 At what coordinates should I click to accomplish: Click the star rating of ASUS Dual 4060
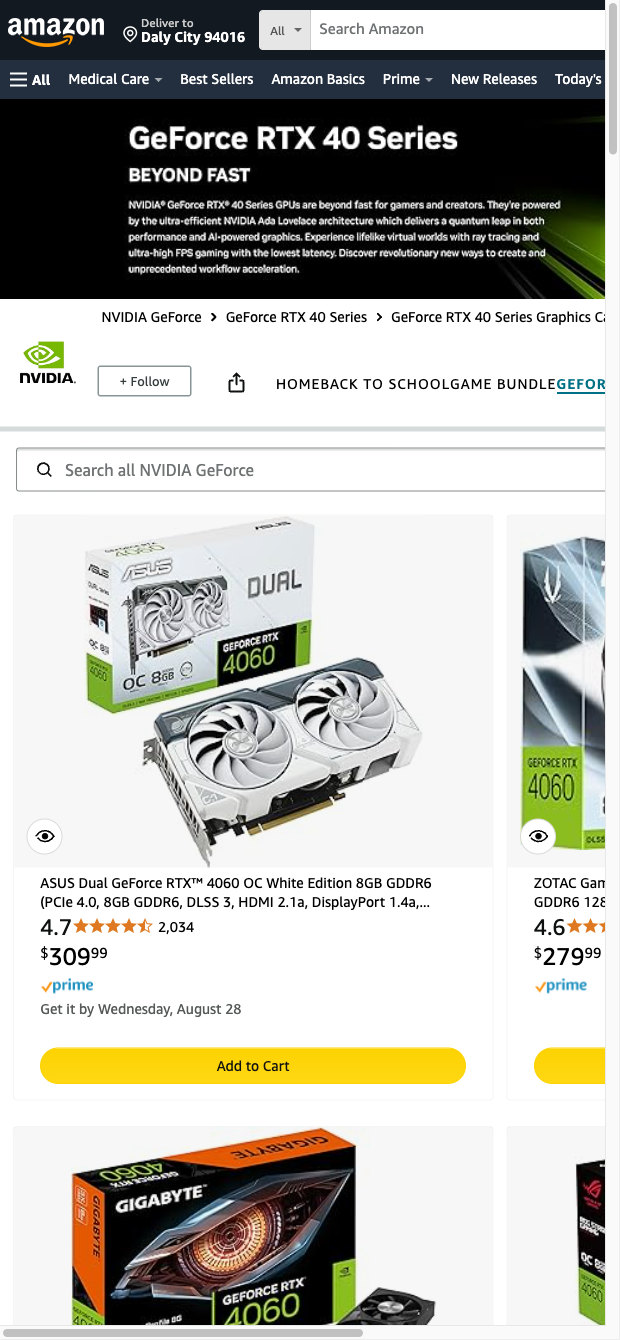pyautogui.click(x=113, y=927)
